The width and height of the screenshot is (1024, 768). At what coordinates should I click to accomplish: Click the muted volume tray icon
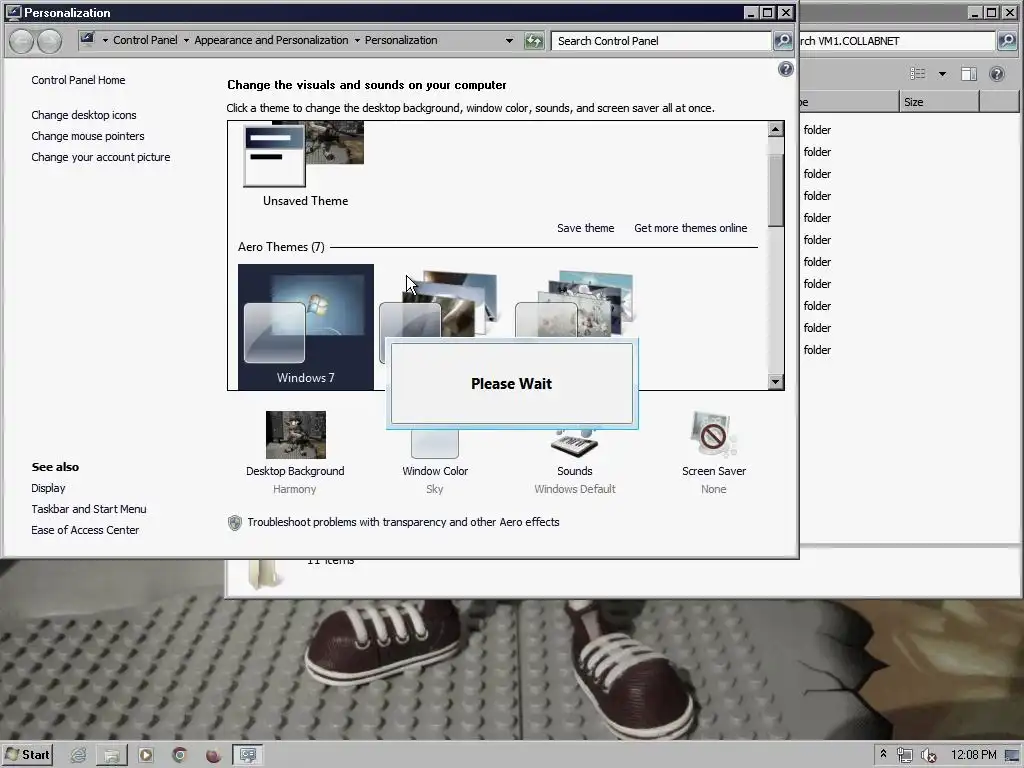[x=928, y=756]
